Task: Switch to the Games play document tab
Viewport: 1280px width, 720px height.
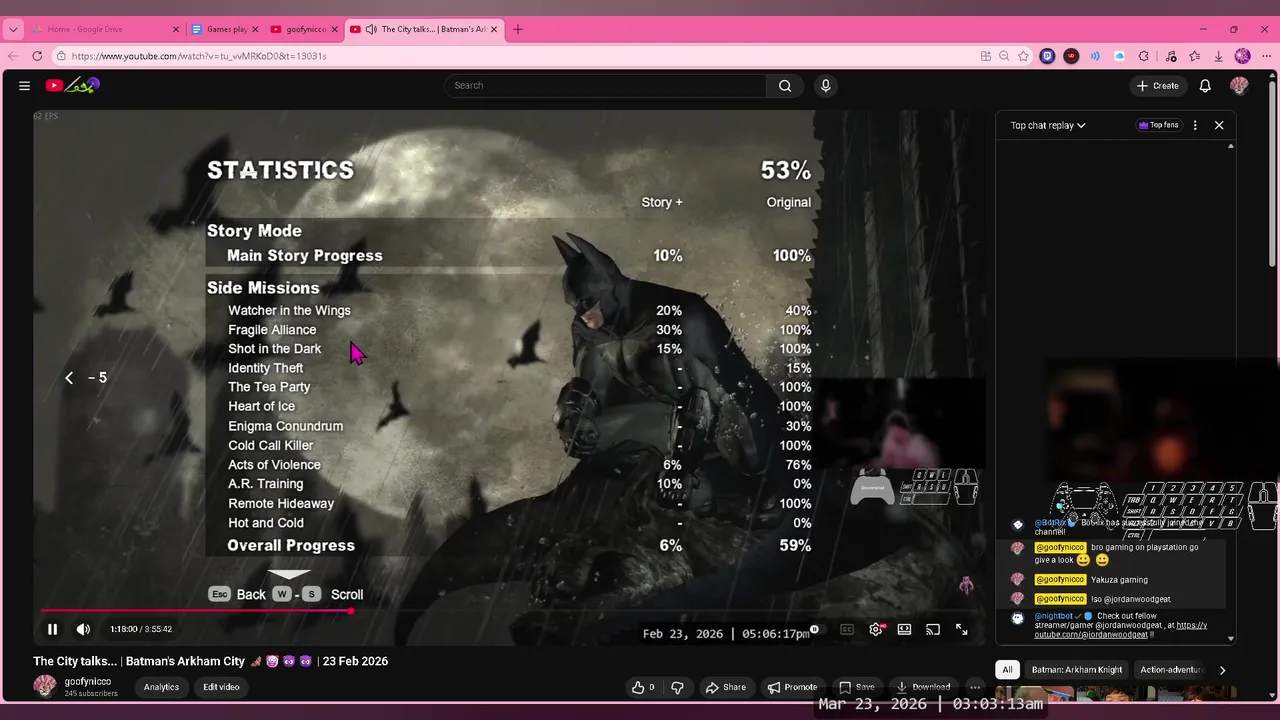Action: 225,29
